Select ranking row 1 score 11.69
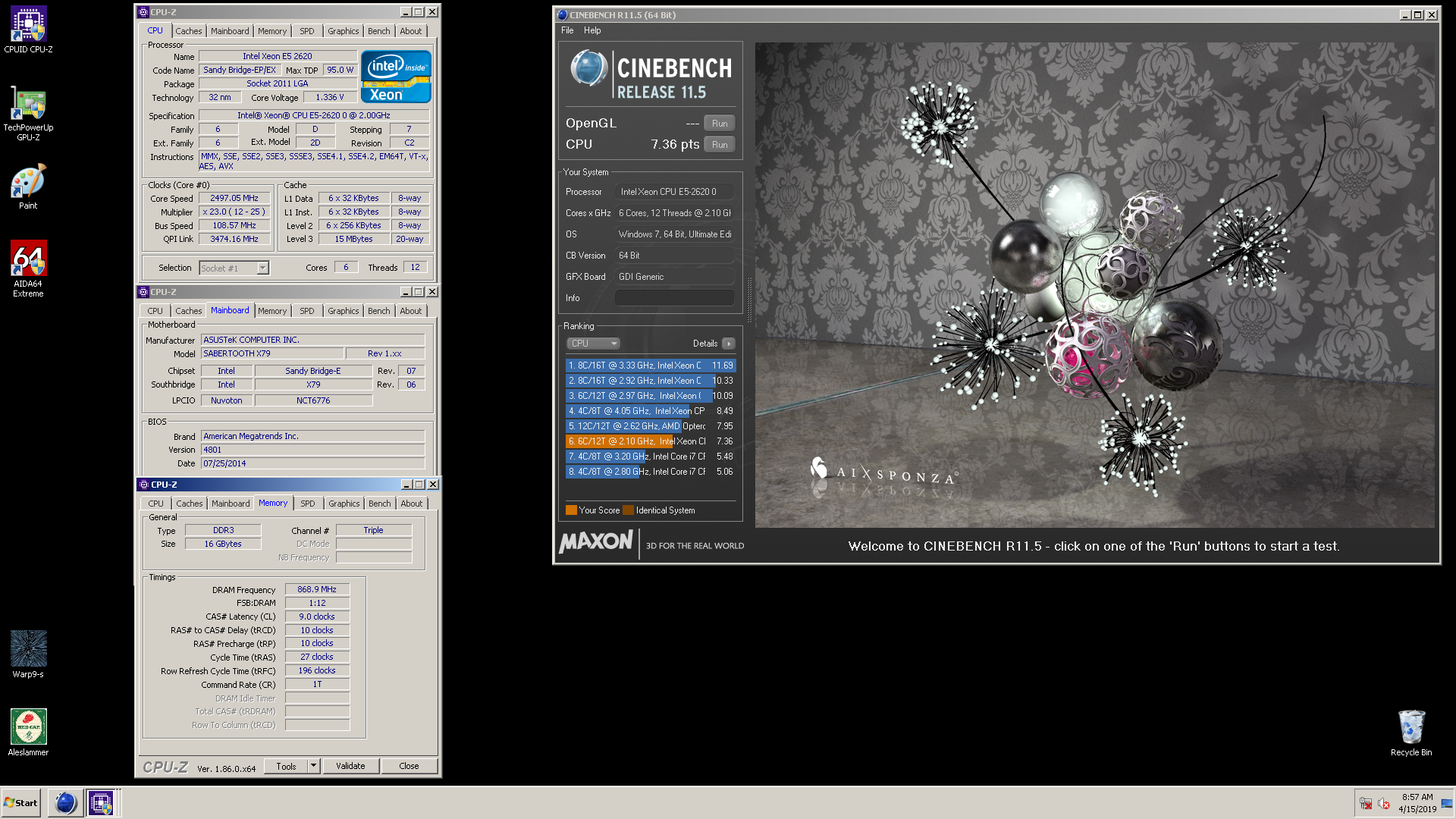Viewport: 1456px width, 819px height. pyautogui.click(x=651, y=366)
